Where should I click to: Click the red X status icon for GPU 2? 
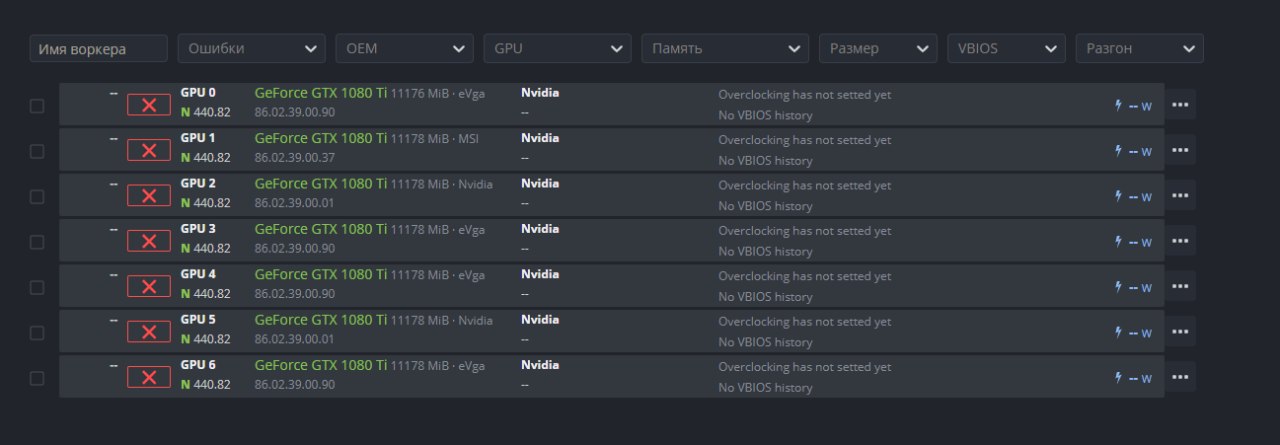[x=149, y=196]
